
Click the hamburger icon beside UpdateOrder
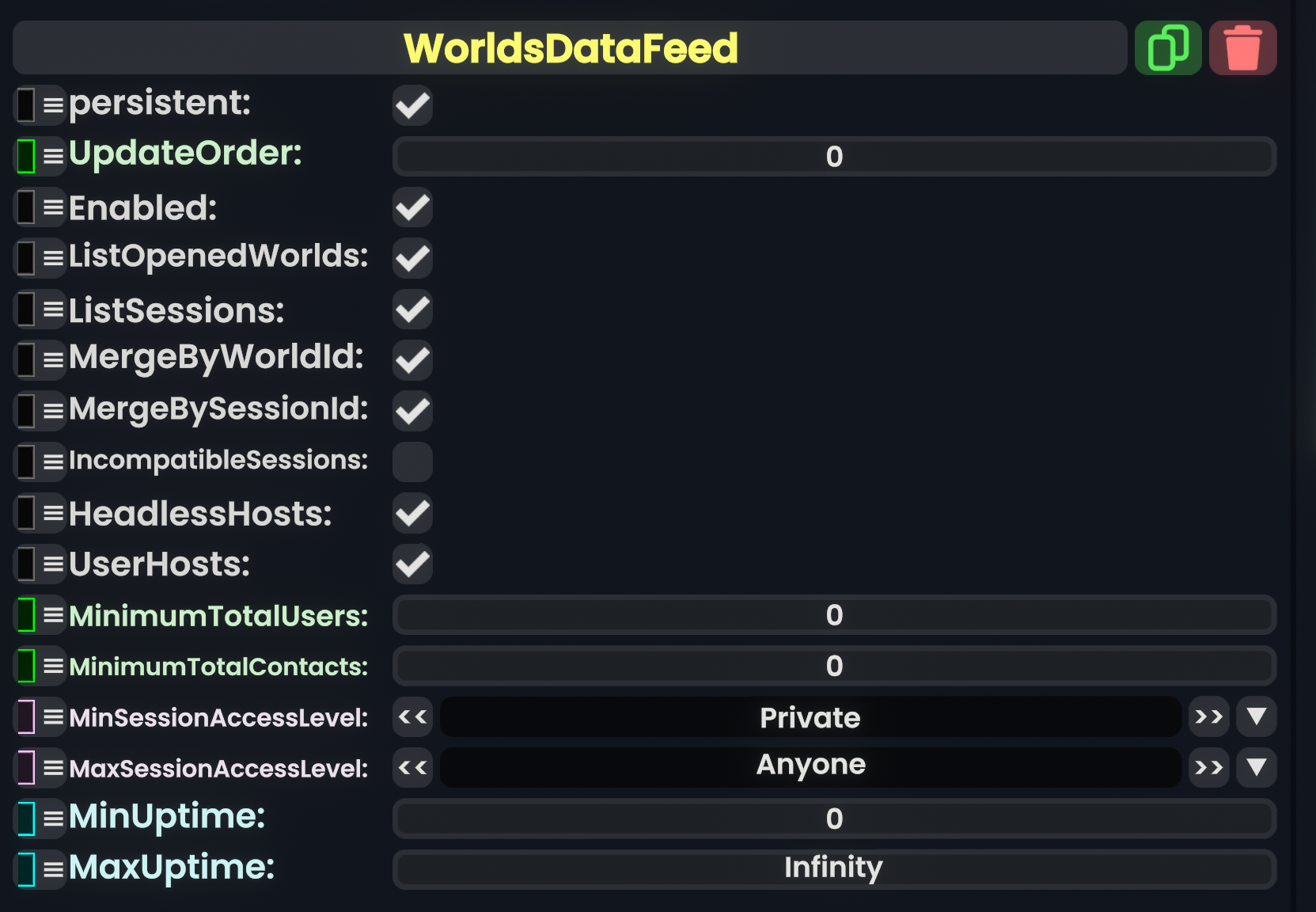pos(53,156)
